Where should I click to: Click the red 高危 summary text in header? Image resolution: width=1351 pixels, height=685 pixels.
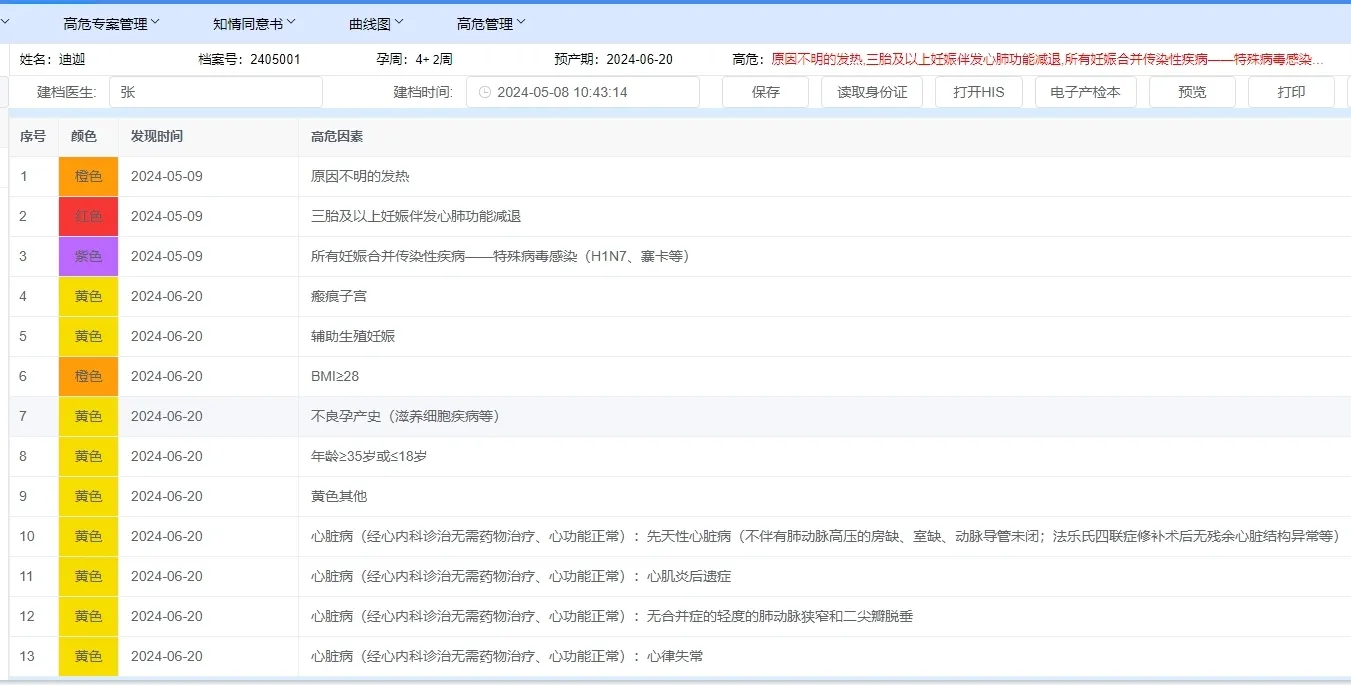click(1047, 59)
